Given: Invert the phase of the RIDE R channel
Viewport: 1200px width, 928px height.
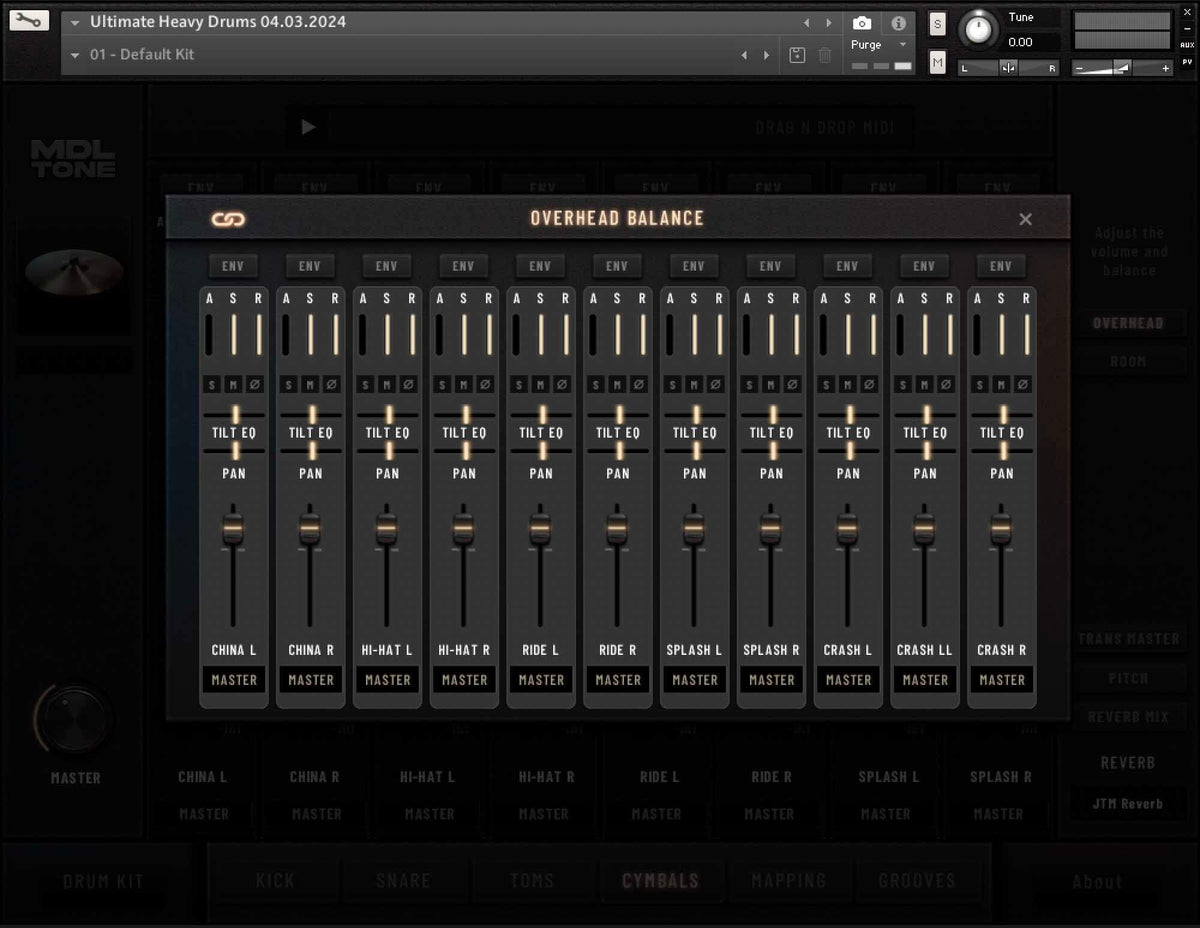Looking at the screenshot, I should click(x=640, y=384).
